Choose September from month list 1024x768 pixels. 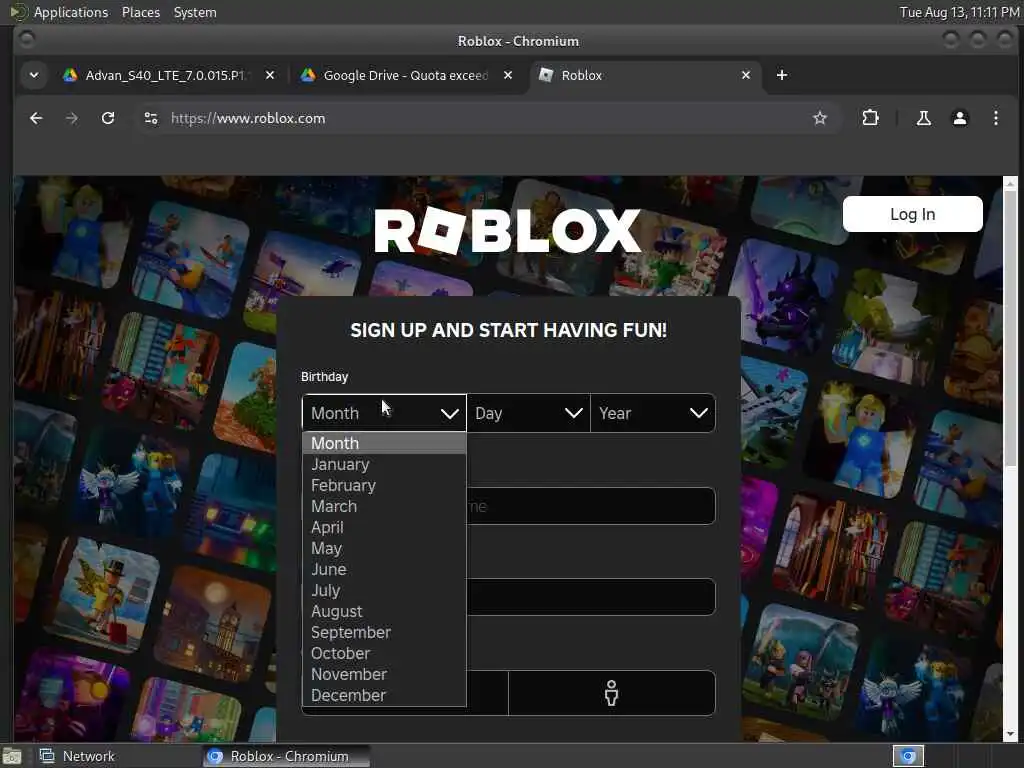[384, 632]
